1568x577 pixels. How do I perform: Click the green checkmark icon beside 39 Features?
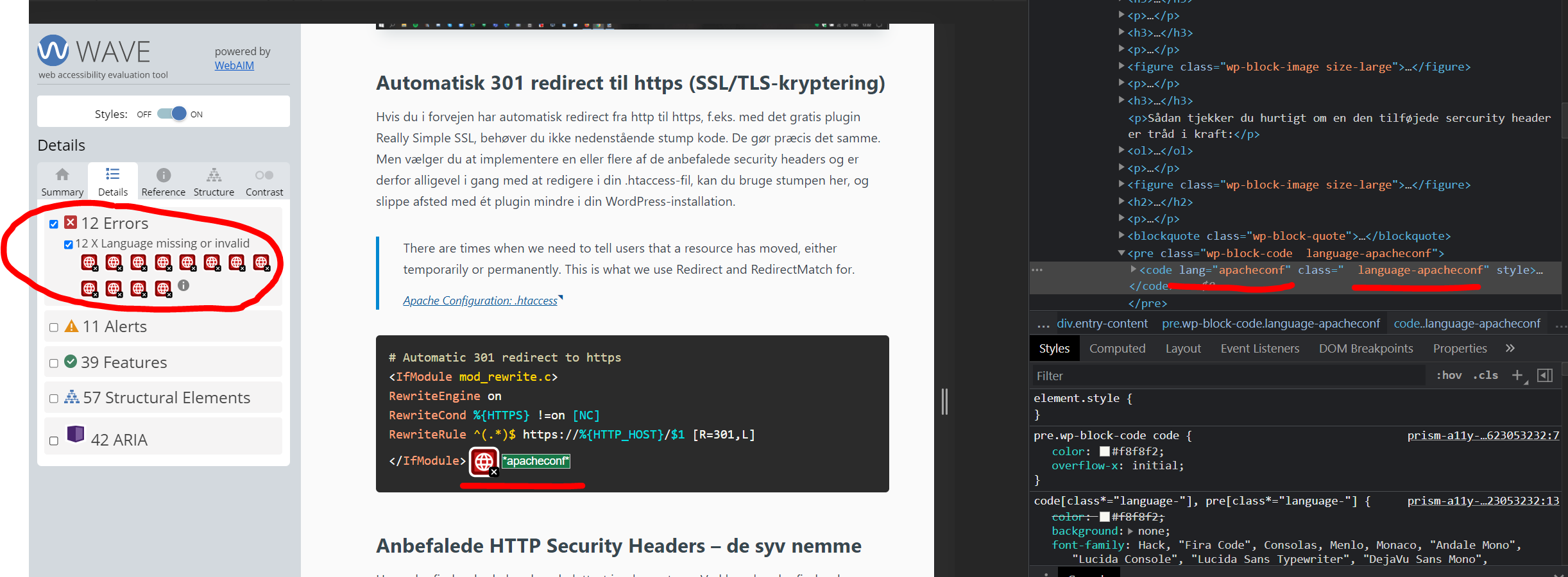[71, 362]
